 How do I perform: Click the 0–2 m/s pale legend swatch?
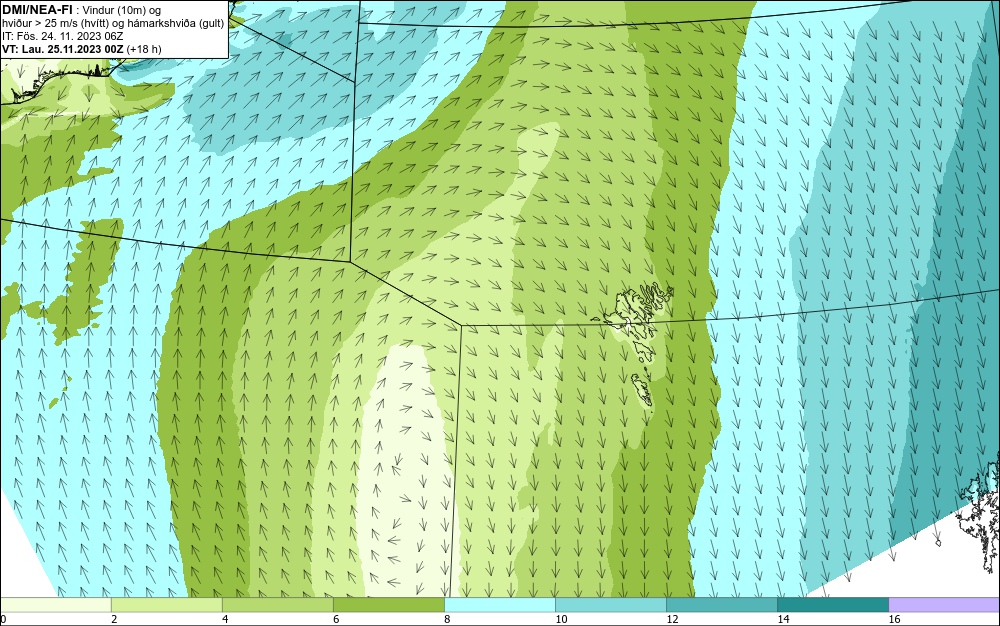[55, 604]
